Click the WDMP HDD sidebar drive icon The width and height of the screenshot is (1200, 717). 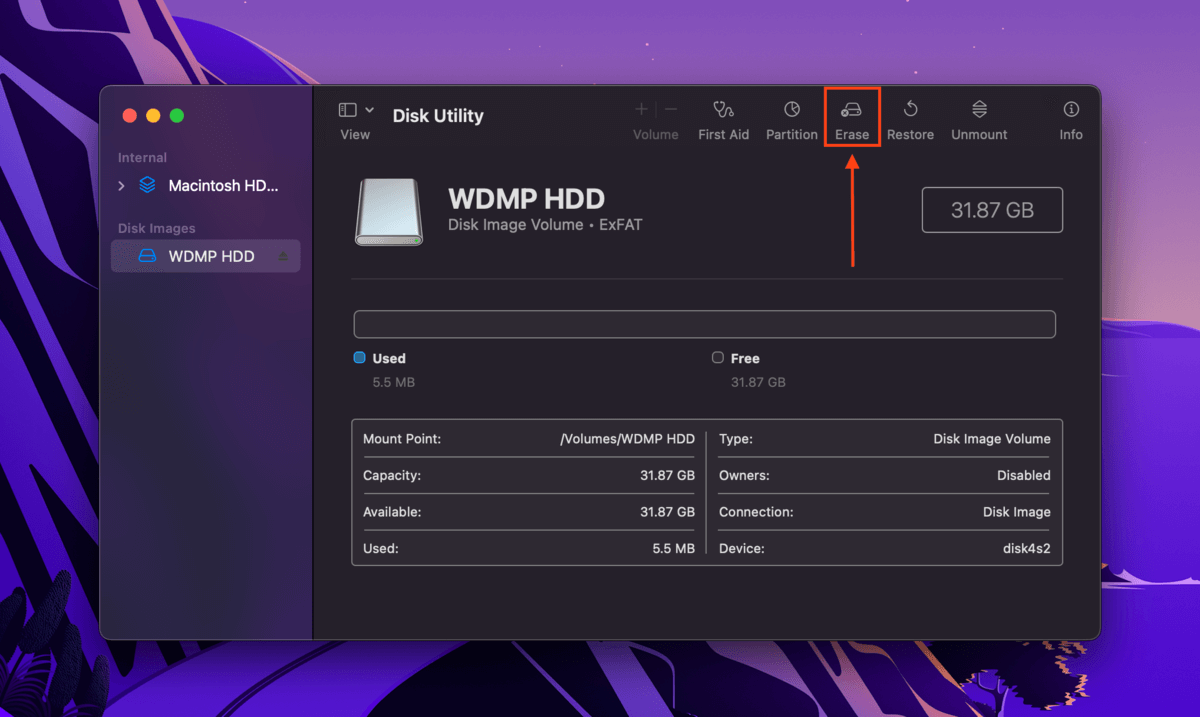pyautogui.click(x=147, y=256)
